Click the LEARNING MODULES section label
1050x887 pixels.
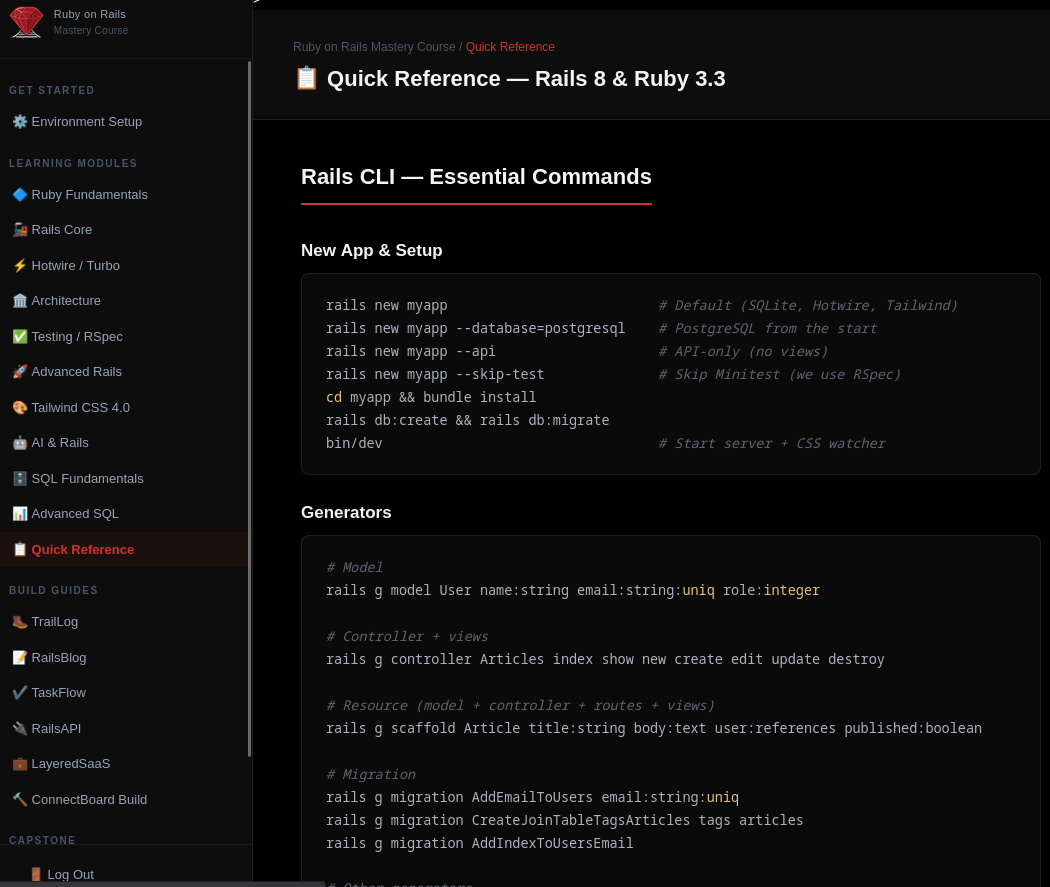73,163
